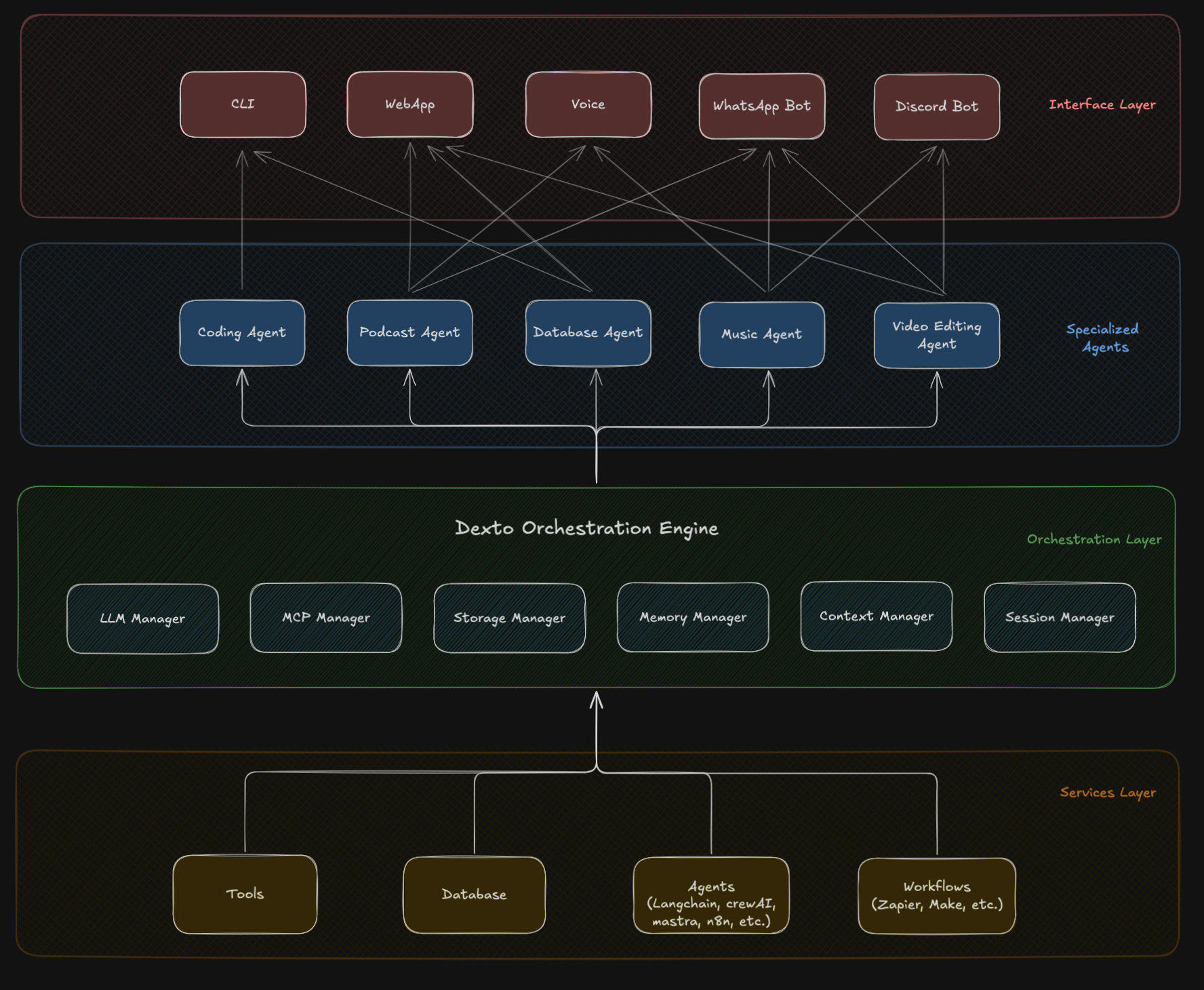Click the LLM Manager box
1204x990 pixels.
click(142, 618)
